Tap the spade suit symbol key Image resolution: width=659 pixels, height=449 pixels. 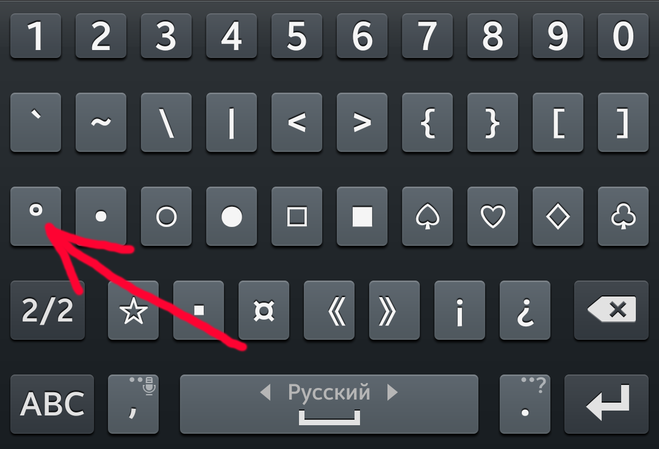pos(427,216)
